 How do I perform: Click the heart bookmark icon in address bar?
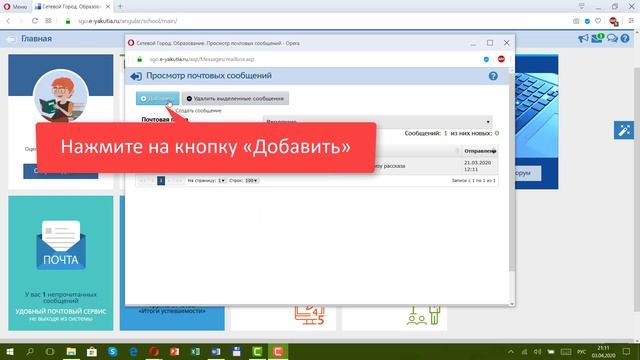[598, 21]
